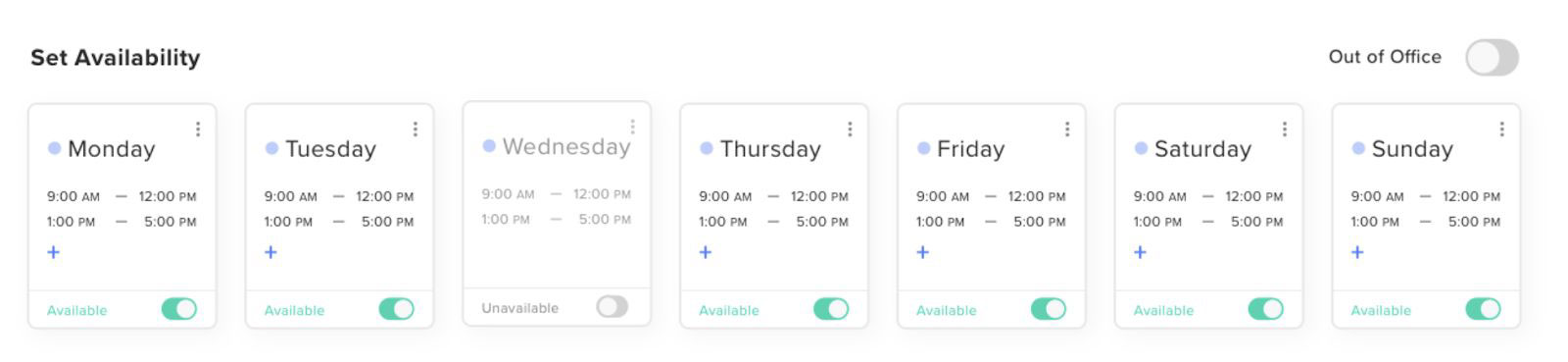The width and height of the screenshot is (1568, 362).
Task: Select the Saturday day card title
Action: (1202, 149)
